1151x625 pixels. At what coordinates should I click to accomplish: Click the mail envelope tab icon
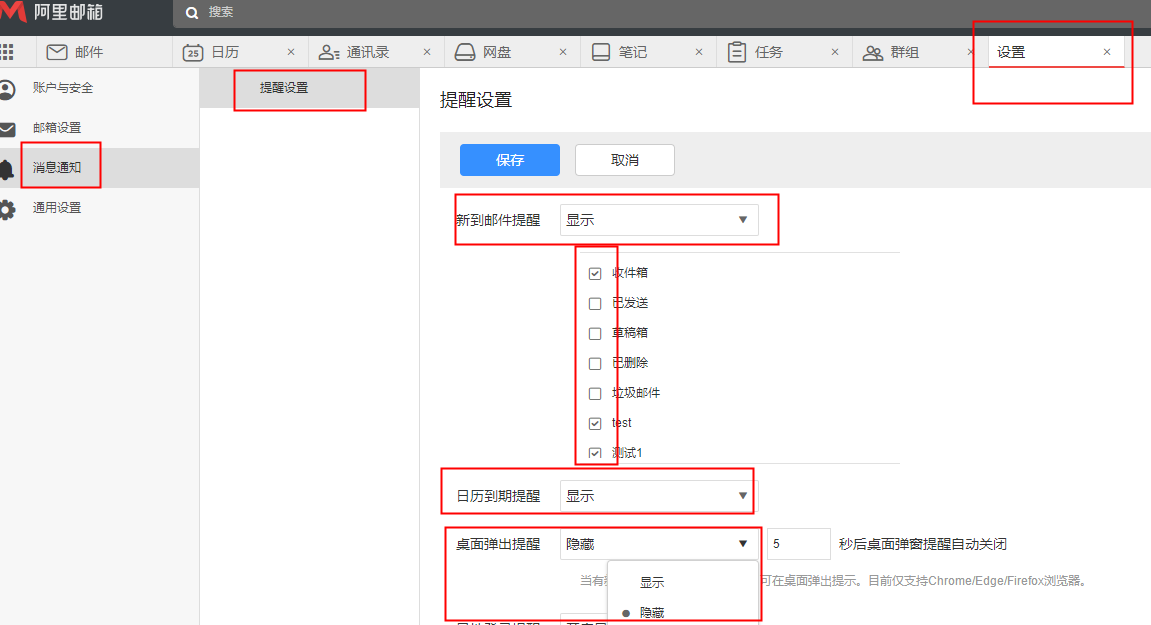click(x=57, y=52)
